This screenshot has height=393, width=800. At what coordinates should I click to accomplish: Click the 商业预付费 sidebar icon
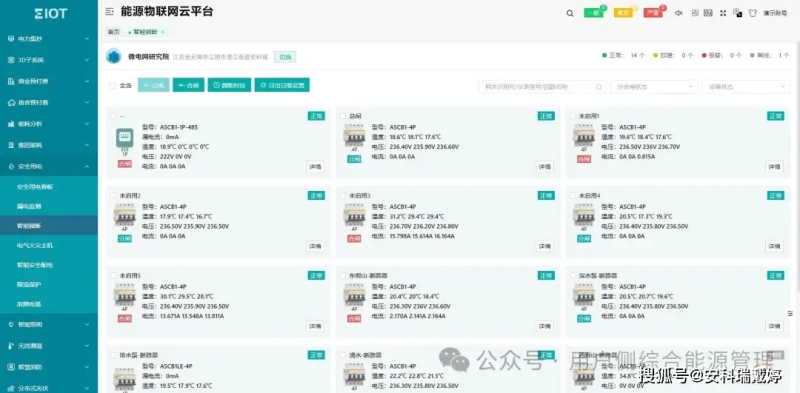(x=11, y=81)
